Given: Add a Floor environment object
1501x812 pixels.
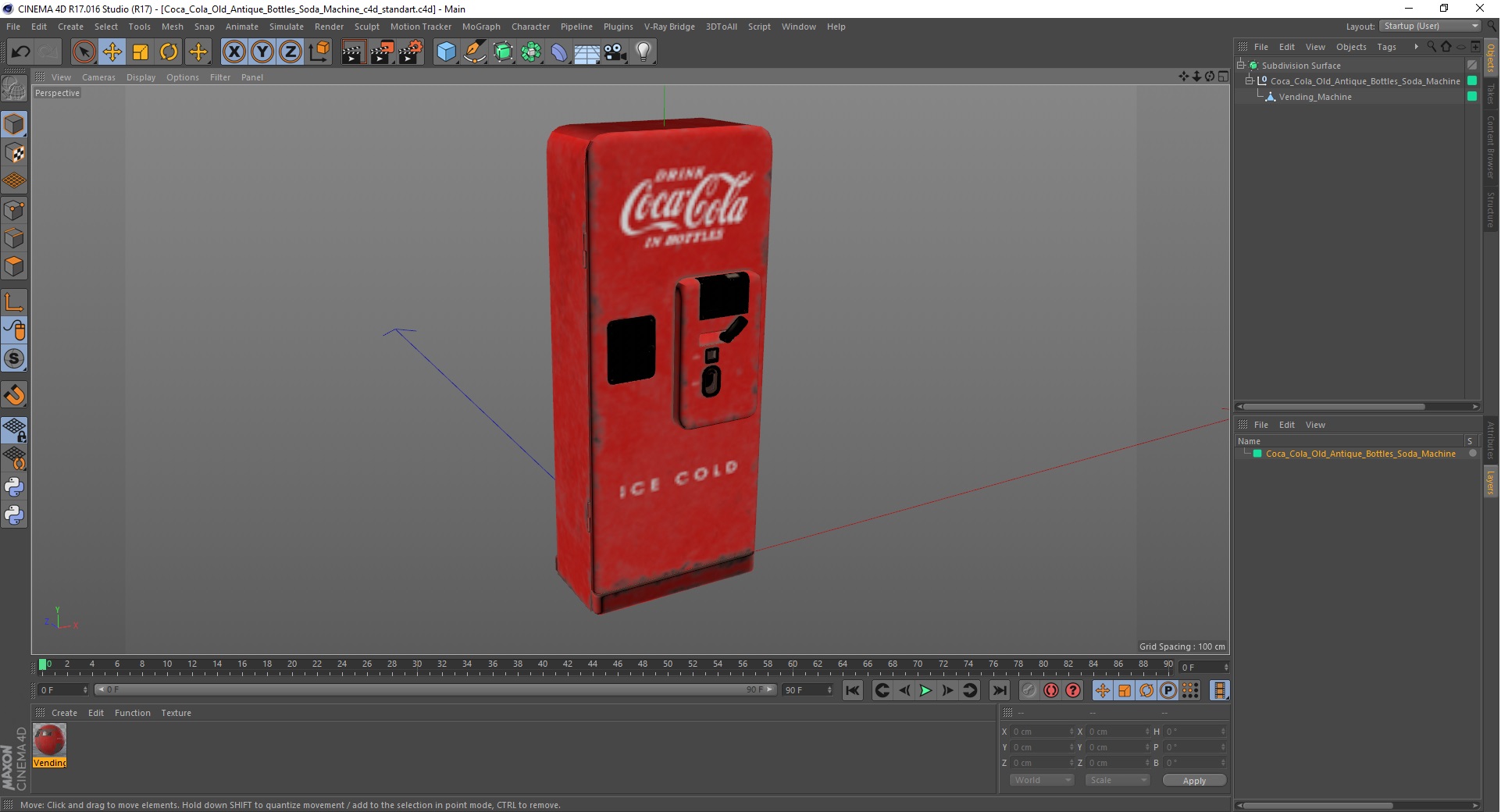Looking at the screenshot, I should (x=587, y=52).
